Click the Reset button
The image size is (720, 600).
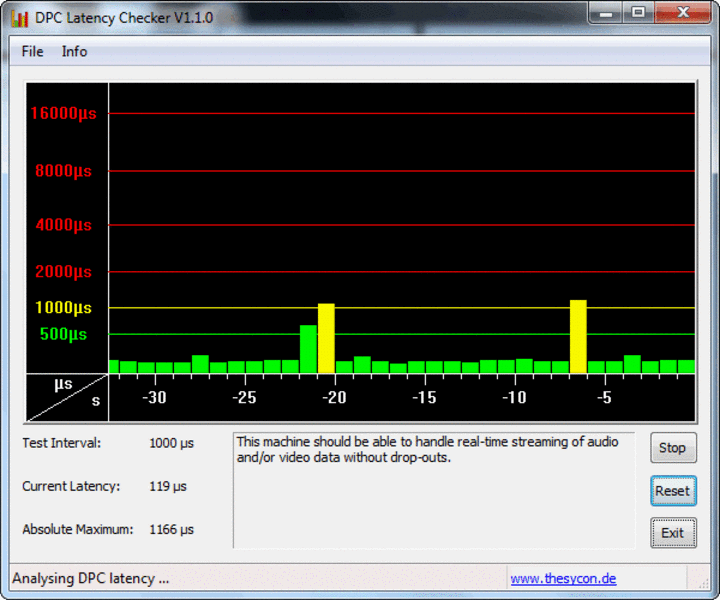pos(673,491)
